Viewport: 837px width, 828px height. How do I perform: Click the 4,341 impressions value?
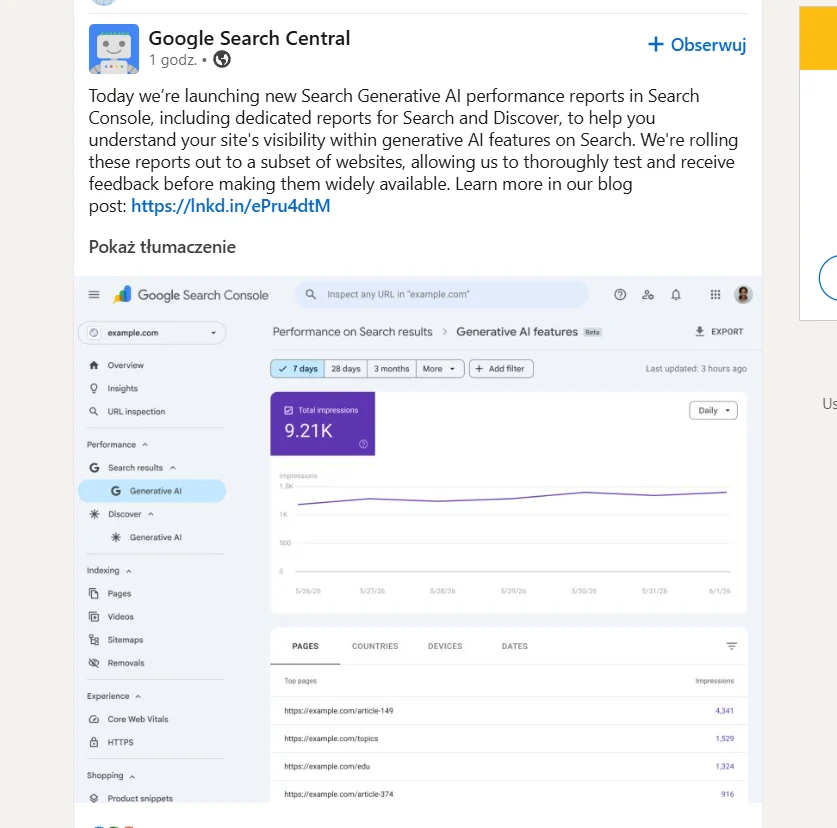[x=724, y=711]
